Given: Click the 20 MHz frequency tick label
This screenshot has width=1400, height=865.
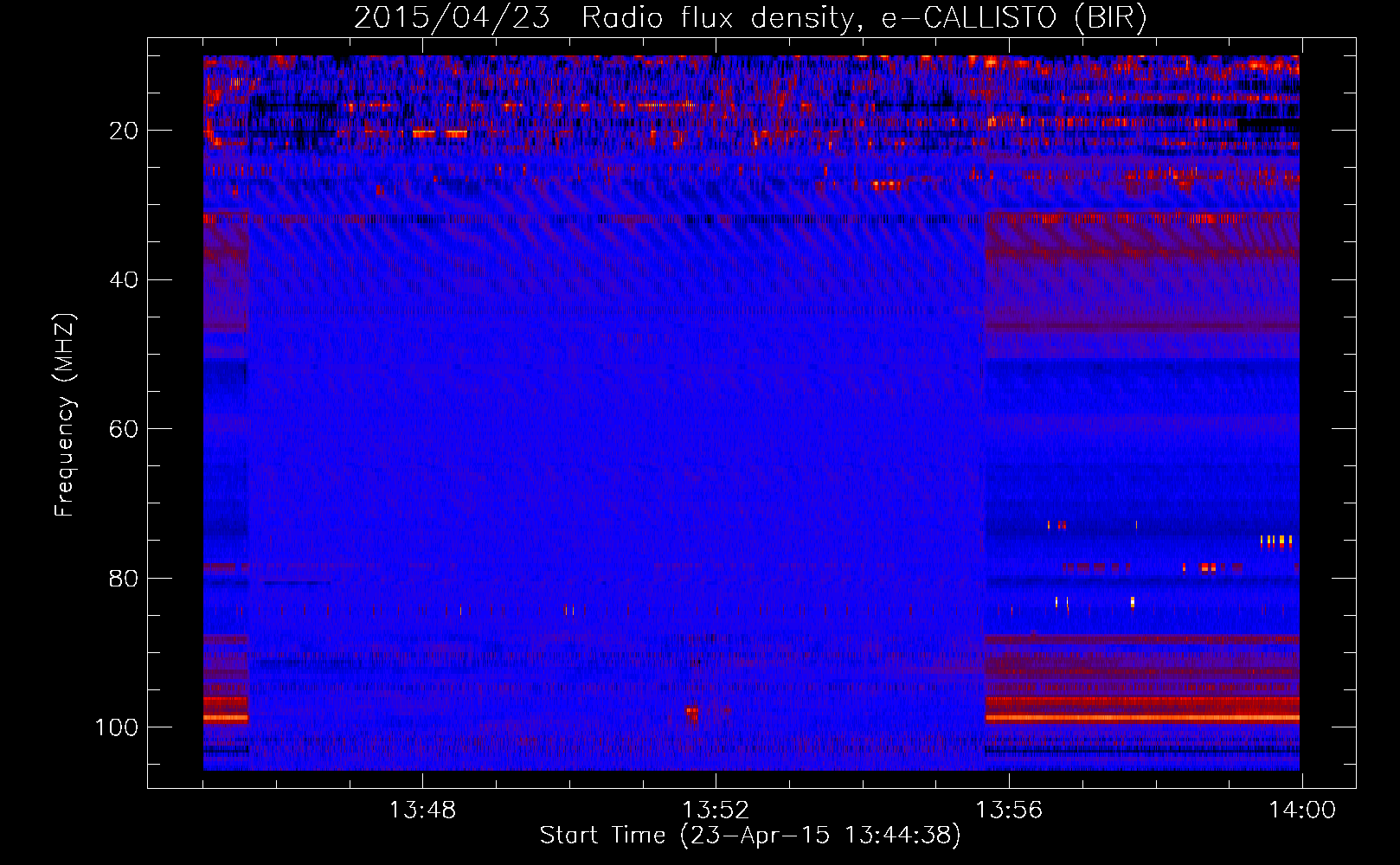Looking at the screenshot, I should 124,131.
